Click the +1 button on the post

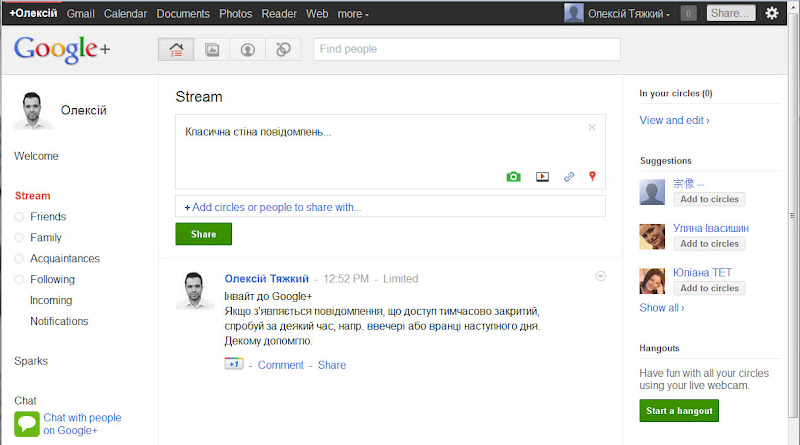[234, 364]
